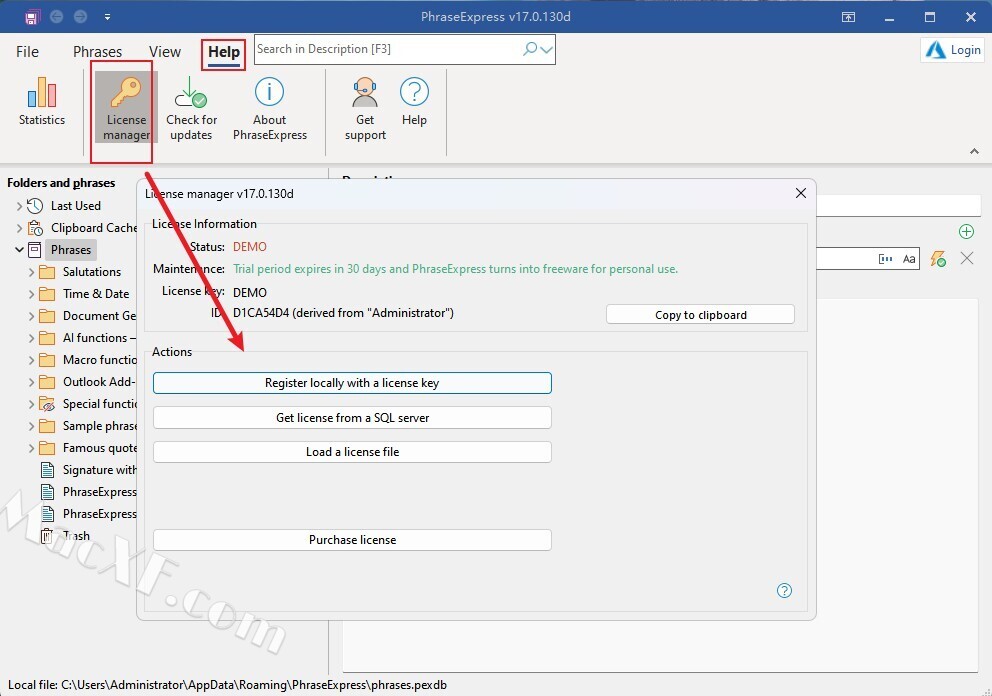
Task: Select the Time & Date folder
Action: click(x=96, y=294)
